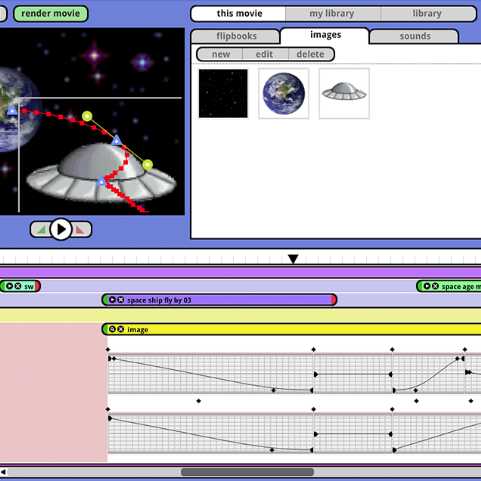Click the render movie button
The image size is (481, 481).
point(51,14)
